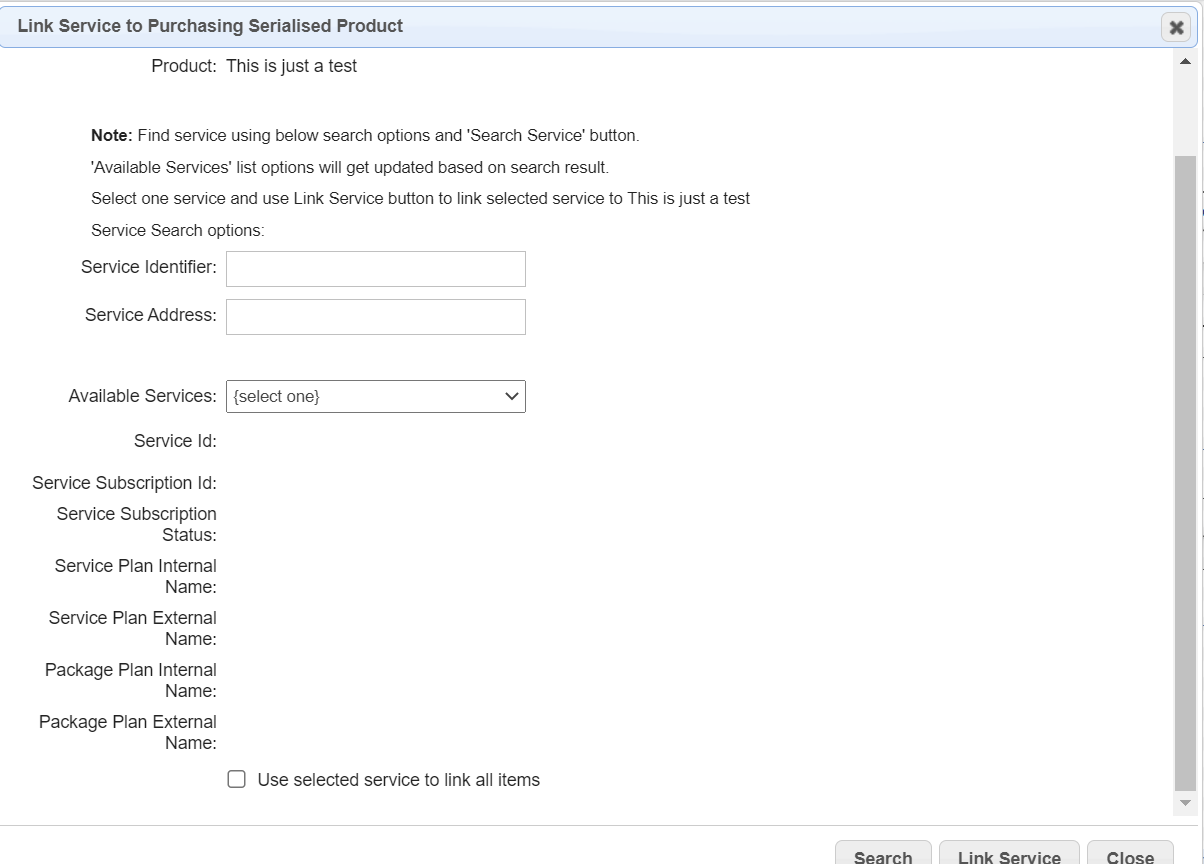Click the 'Service Search options:' heading
The width and height of the screenshot is (1204, 864).
(x=177, y=230)
